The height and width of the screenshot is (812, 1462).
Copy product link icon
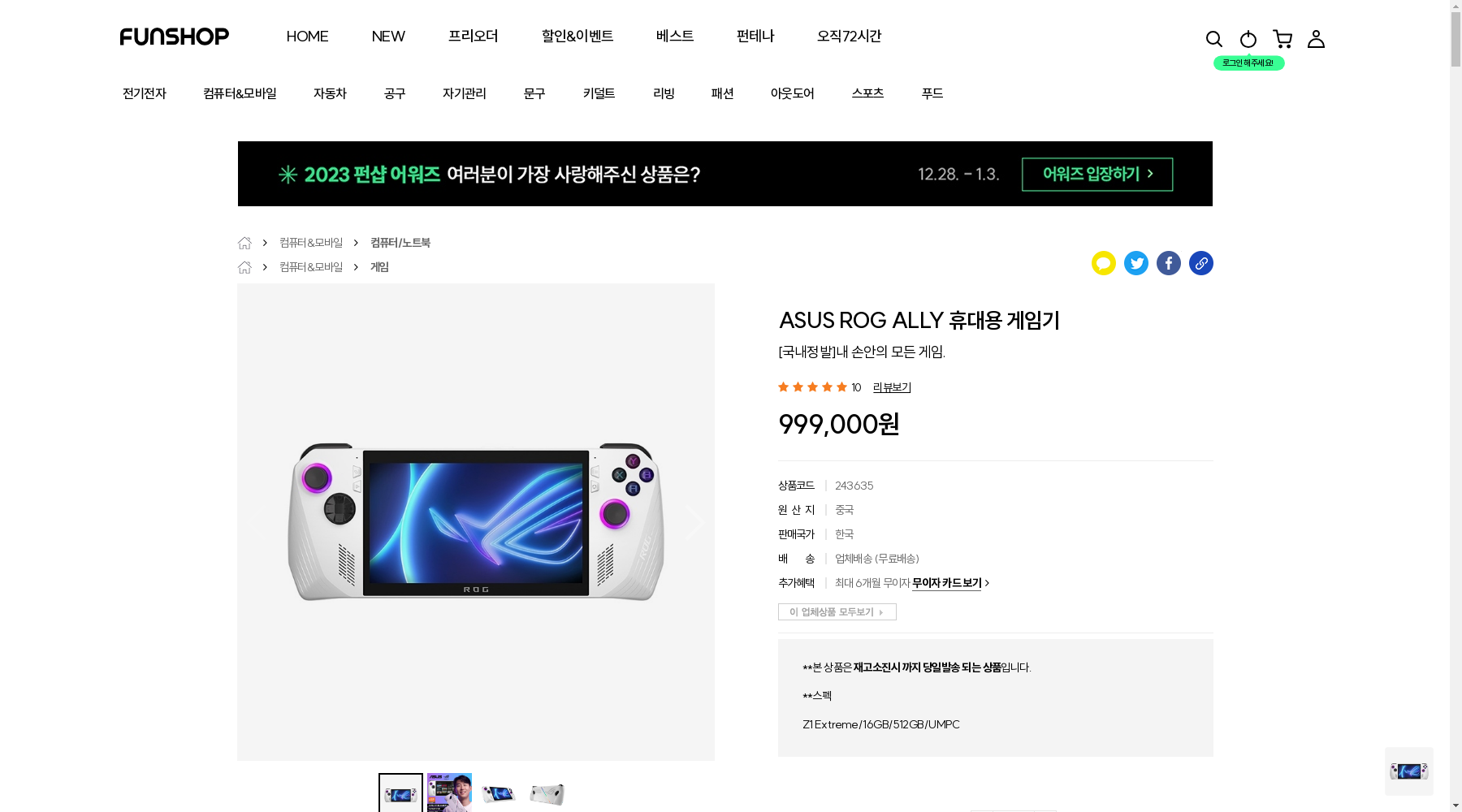click(1200, 263)
